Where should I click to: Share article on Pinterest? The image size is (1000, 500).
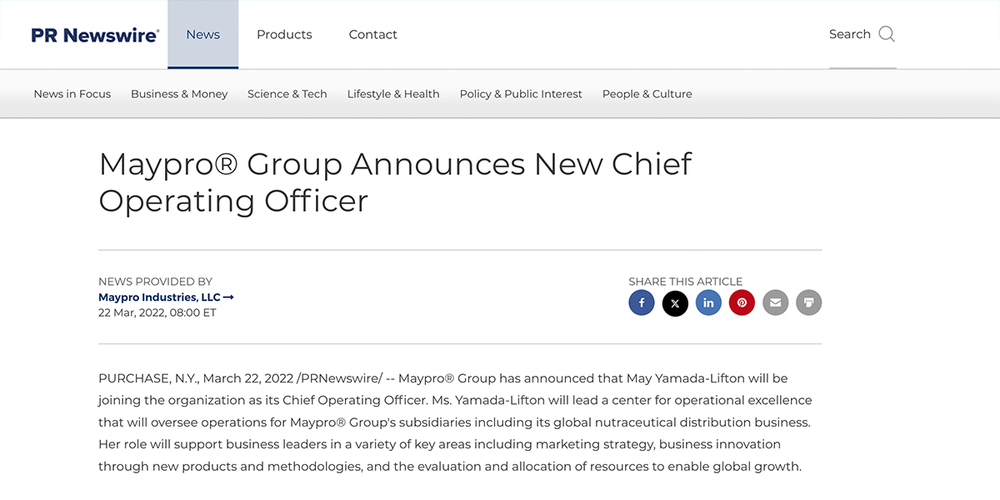742,303
